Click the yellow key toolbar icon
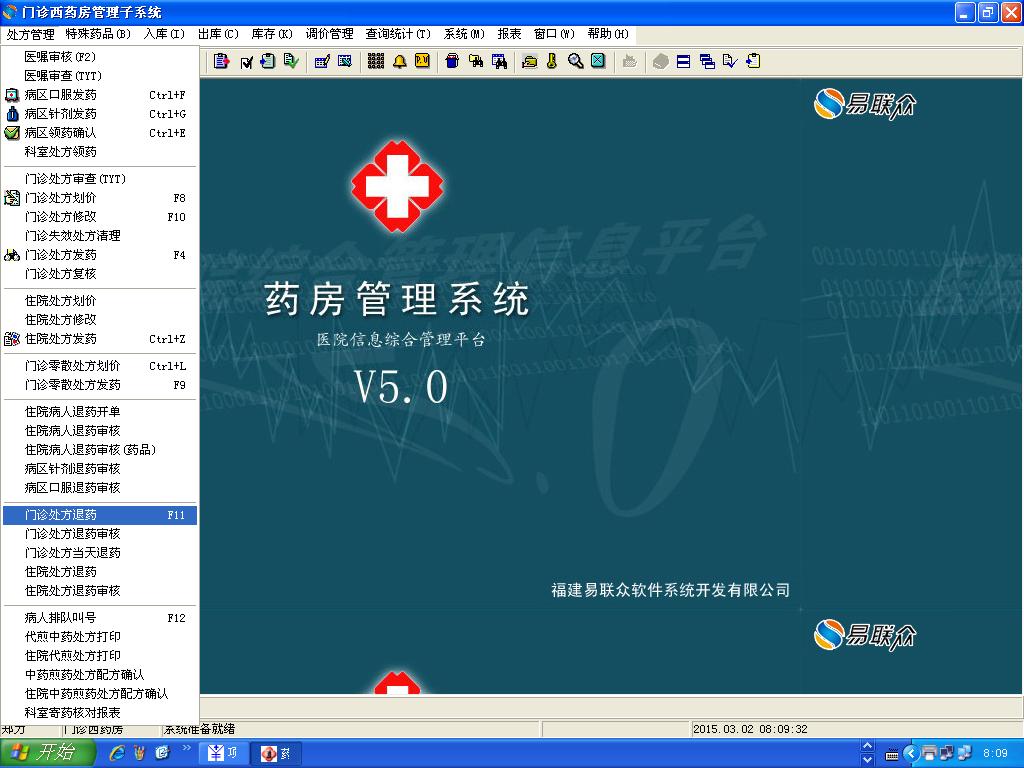 552,61
